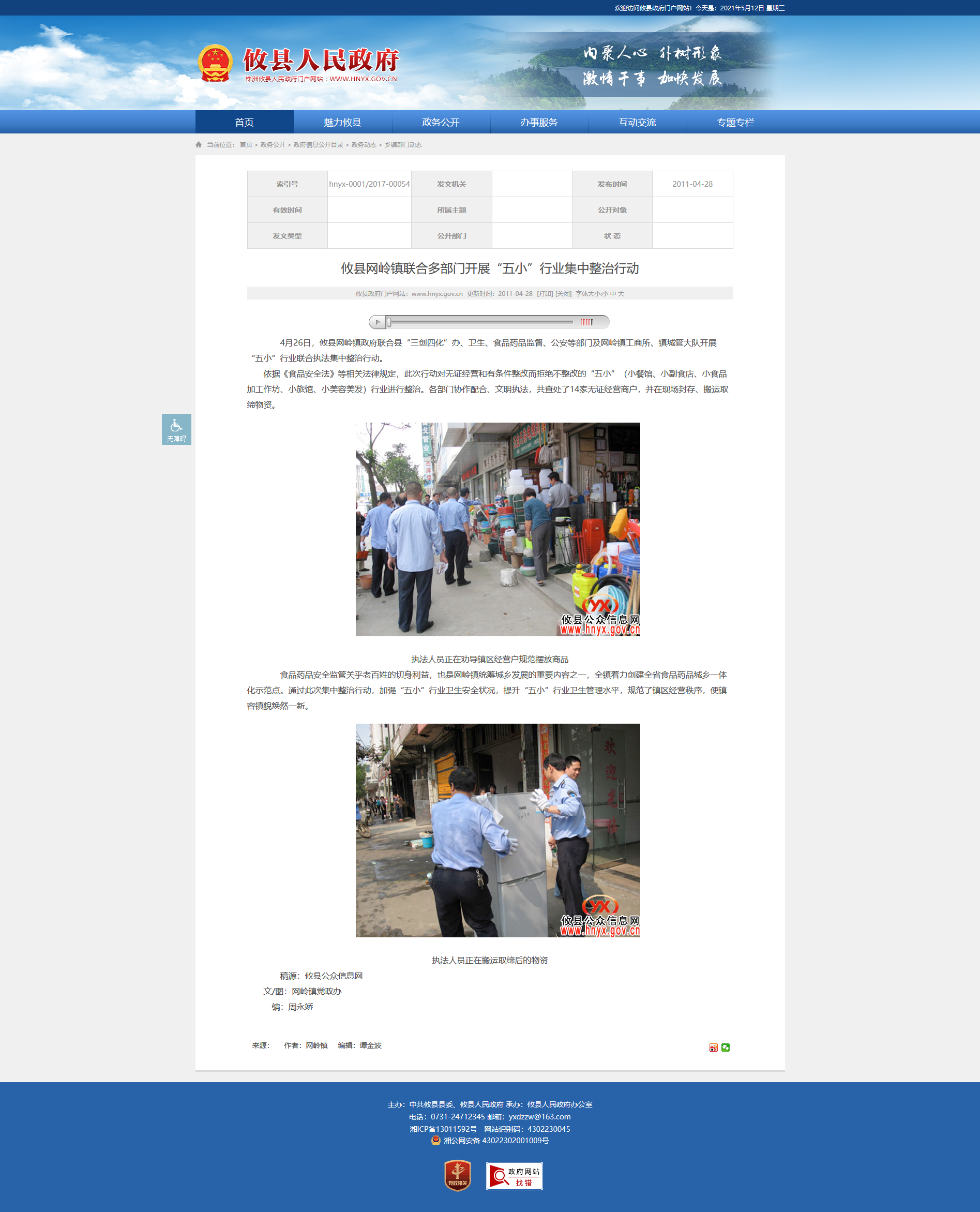Click the breadcrumb home icon
The width and height of the screenshot is (980, 1212).
coord(199,145)
